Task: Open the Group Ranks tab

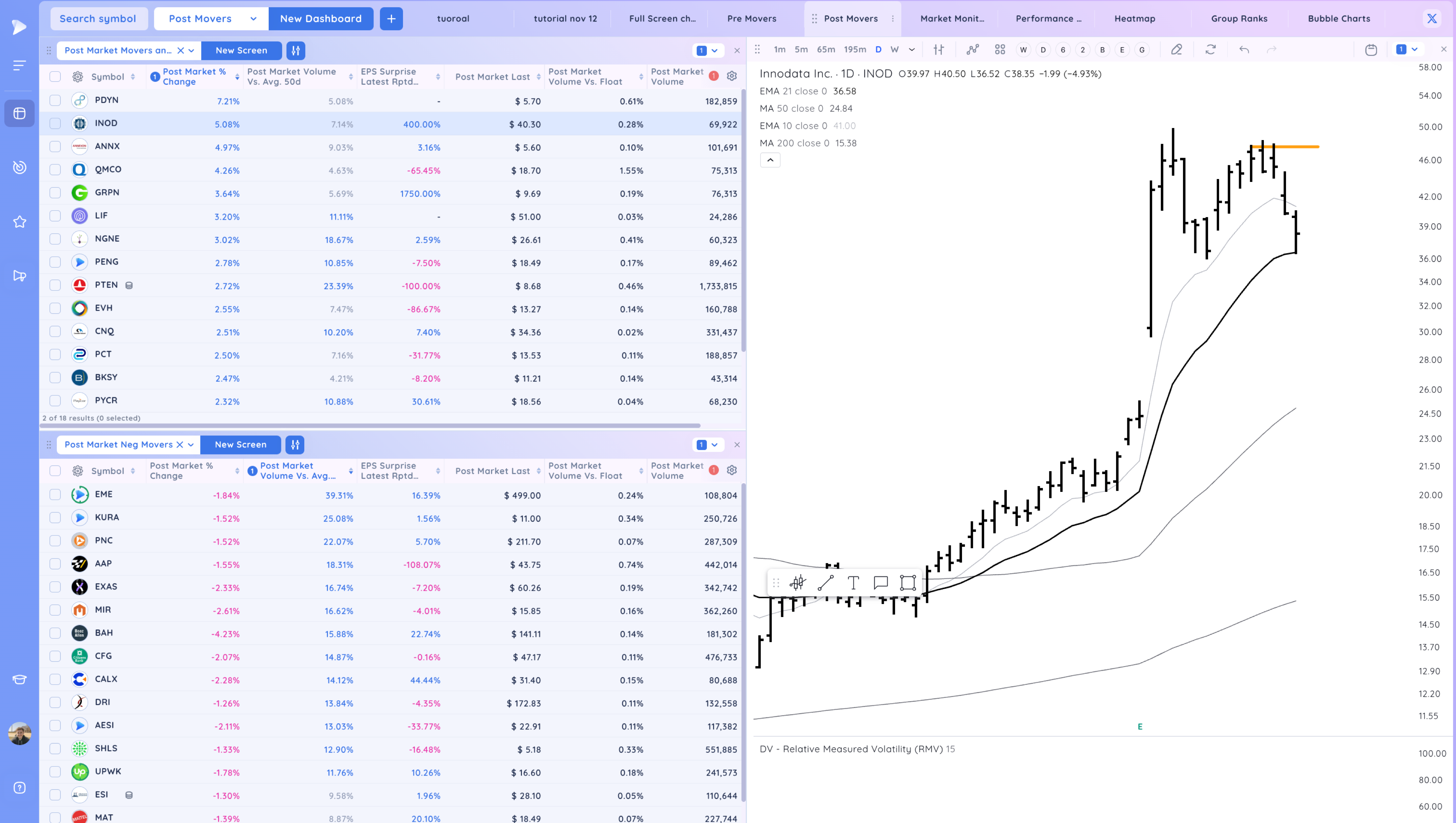Action: (1239, 19)
